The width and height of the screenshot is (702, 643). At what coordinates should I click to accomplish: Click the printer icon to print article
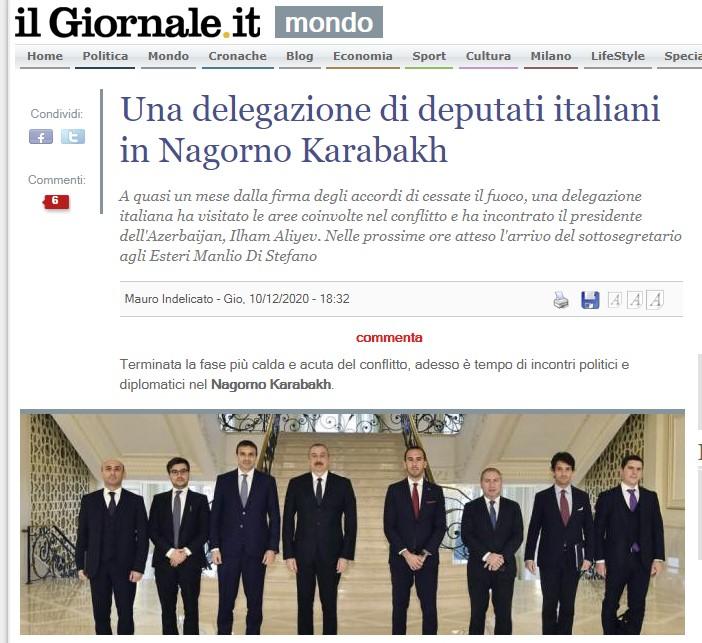click(x=561, y=300)
